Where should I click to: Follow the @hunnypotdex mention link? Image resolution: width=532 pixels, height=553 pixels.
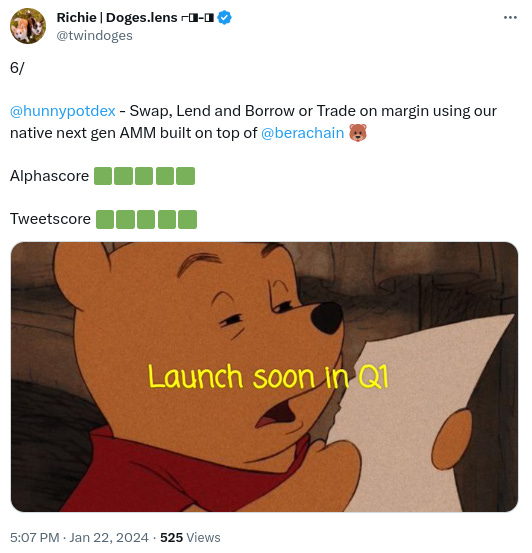click(63, 111)
